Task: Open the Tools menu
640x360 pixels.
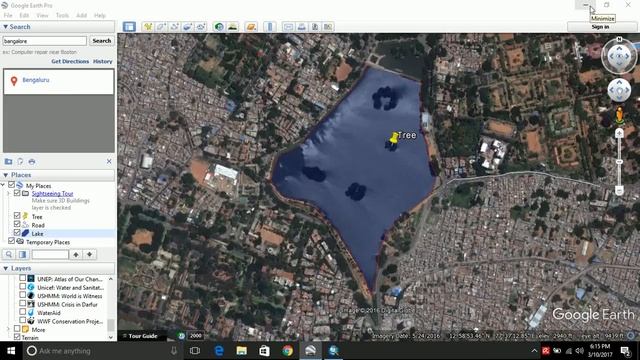Action: (x=62, y=16)
